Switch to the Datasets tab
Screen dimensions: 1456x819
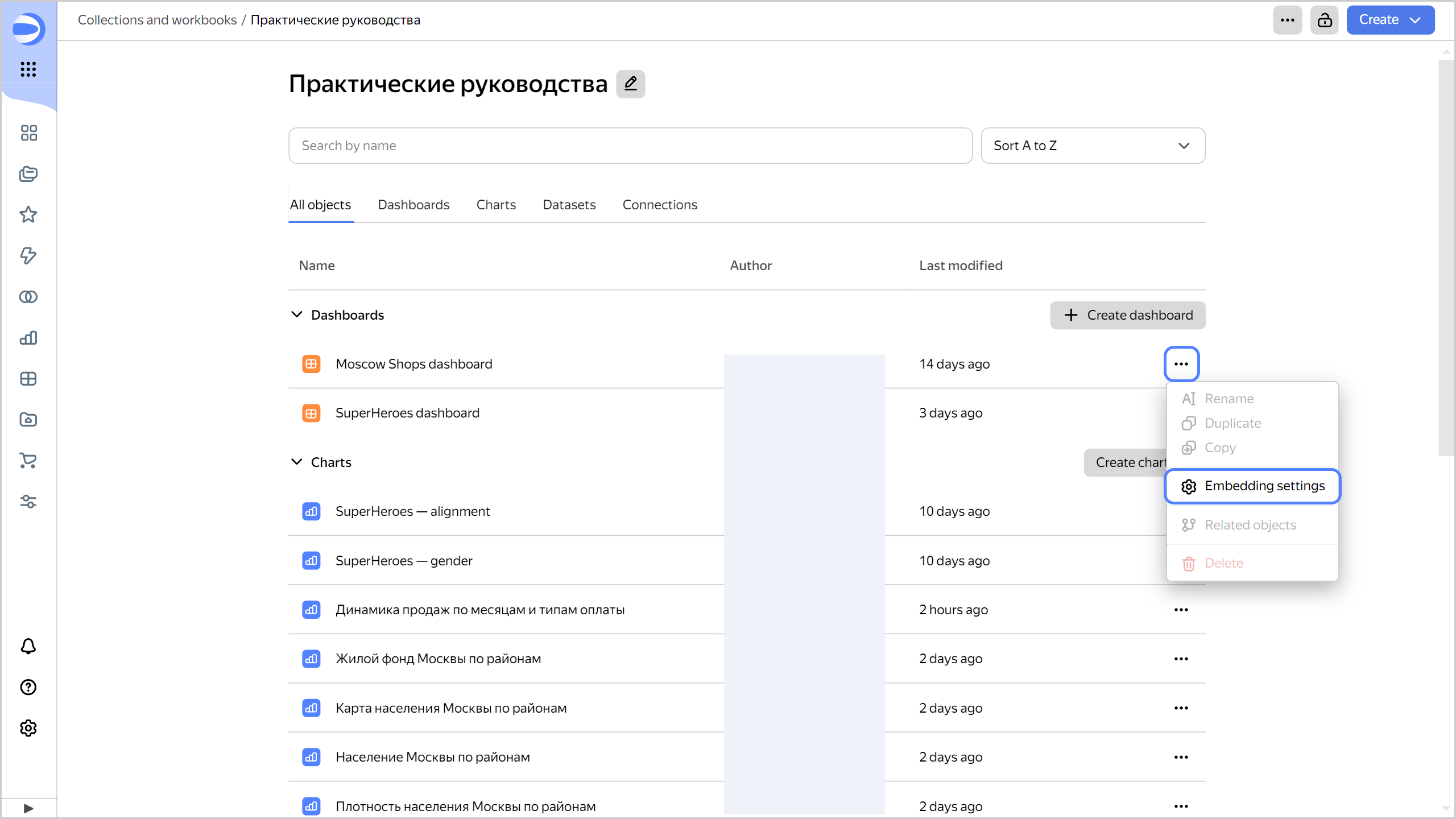(569, 205)
